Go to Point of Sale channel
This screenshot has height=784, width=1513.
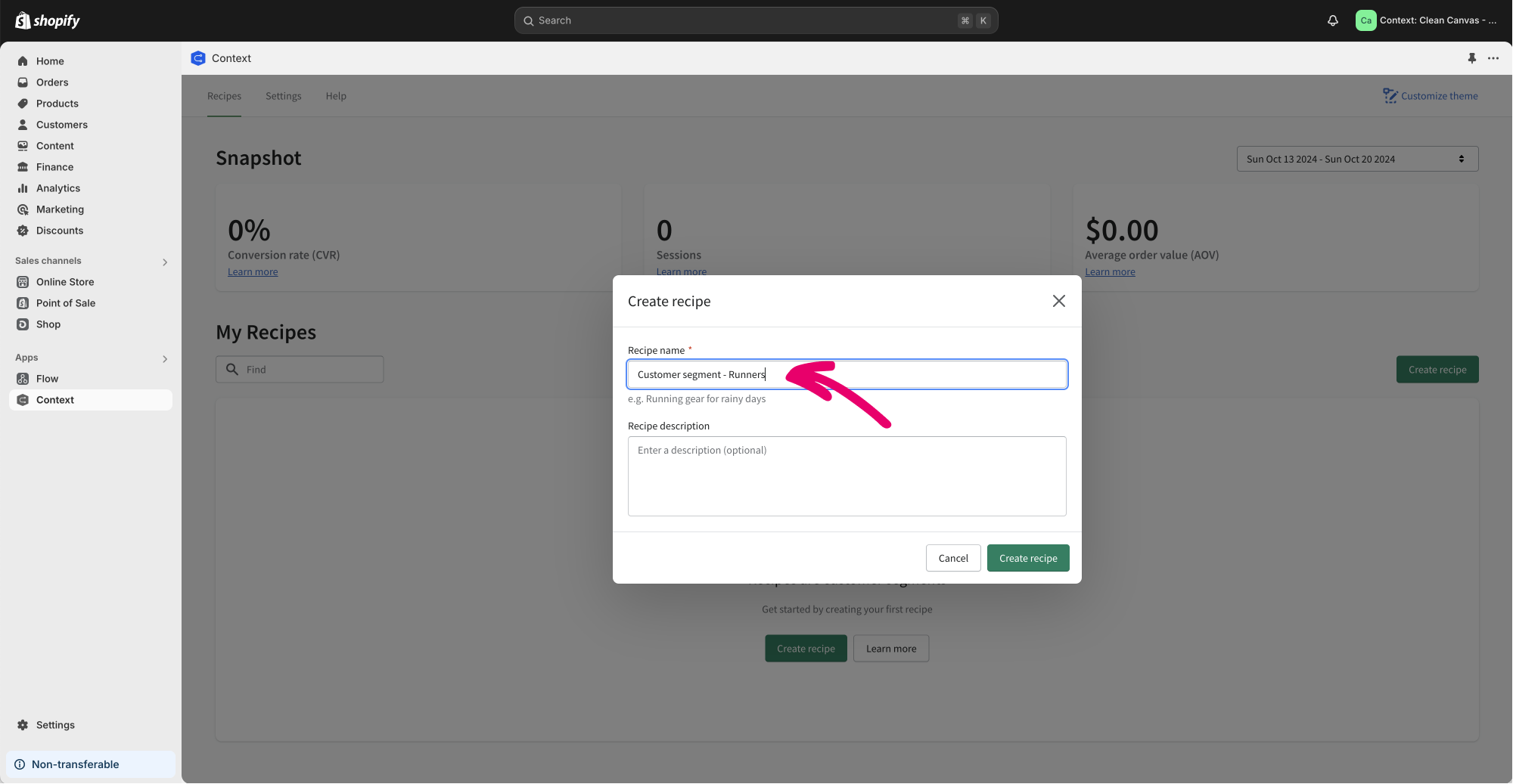click(65, 303)
